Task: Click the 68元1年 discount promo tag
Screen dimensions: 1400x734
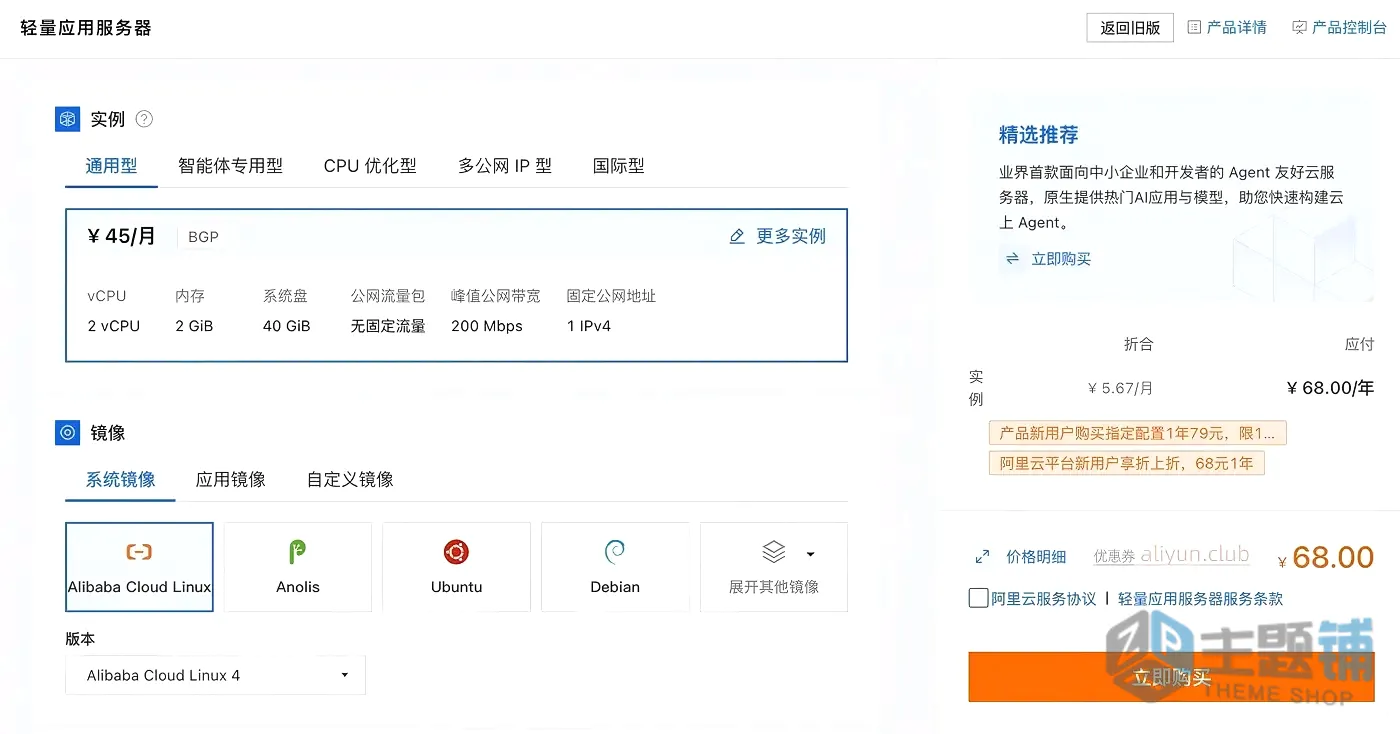Action: 1127,463
